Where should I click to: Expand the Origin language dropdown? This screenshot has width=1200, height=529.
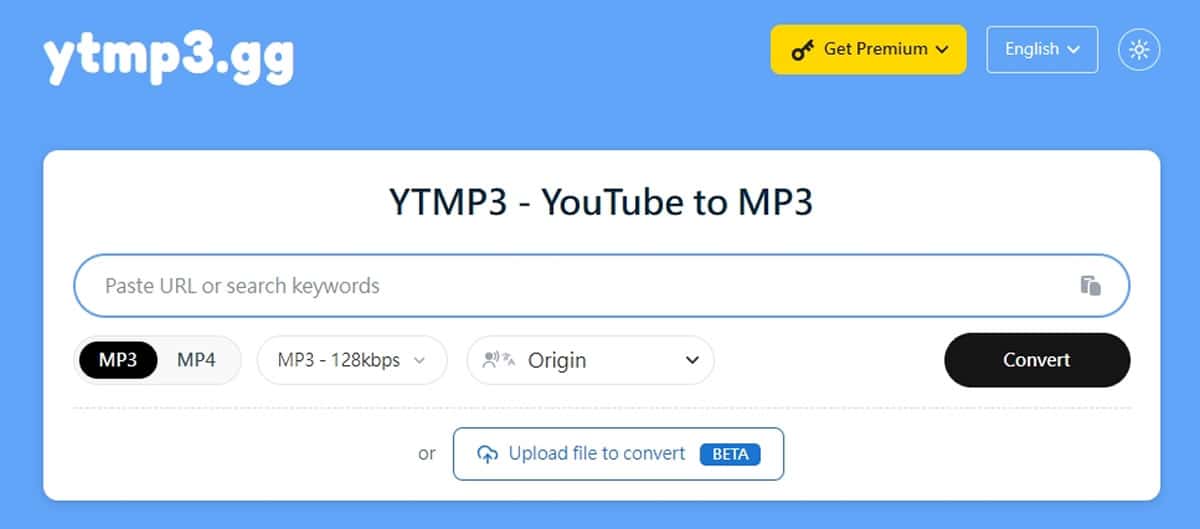591,360
